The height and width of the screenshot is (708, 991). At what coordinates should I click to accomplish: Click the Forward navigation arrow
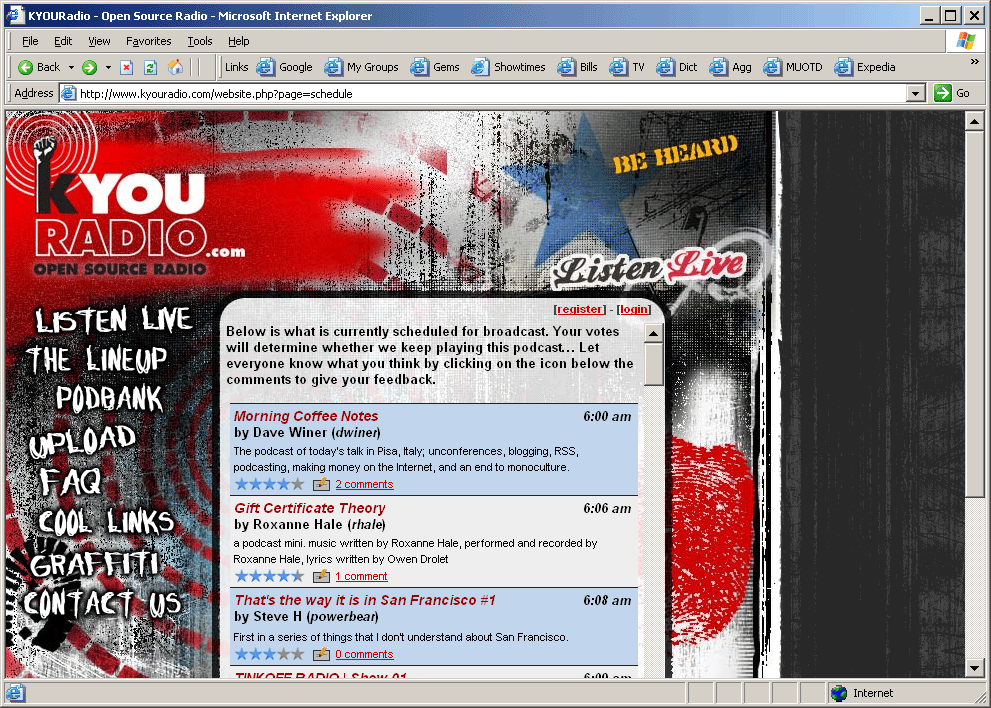click(90, 67)
